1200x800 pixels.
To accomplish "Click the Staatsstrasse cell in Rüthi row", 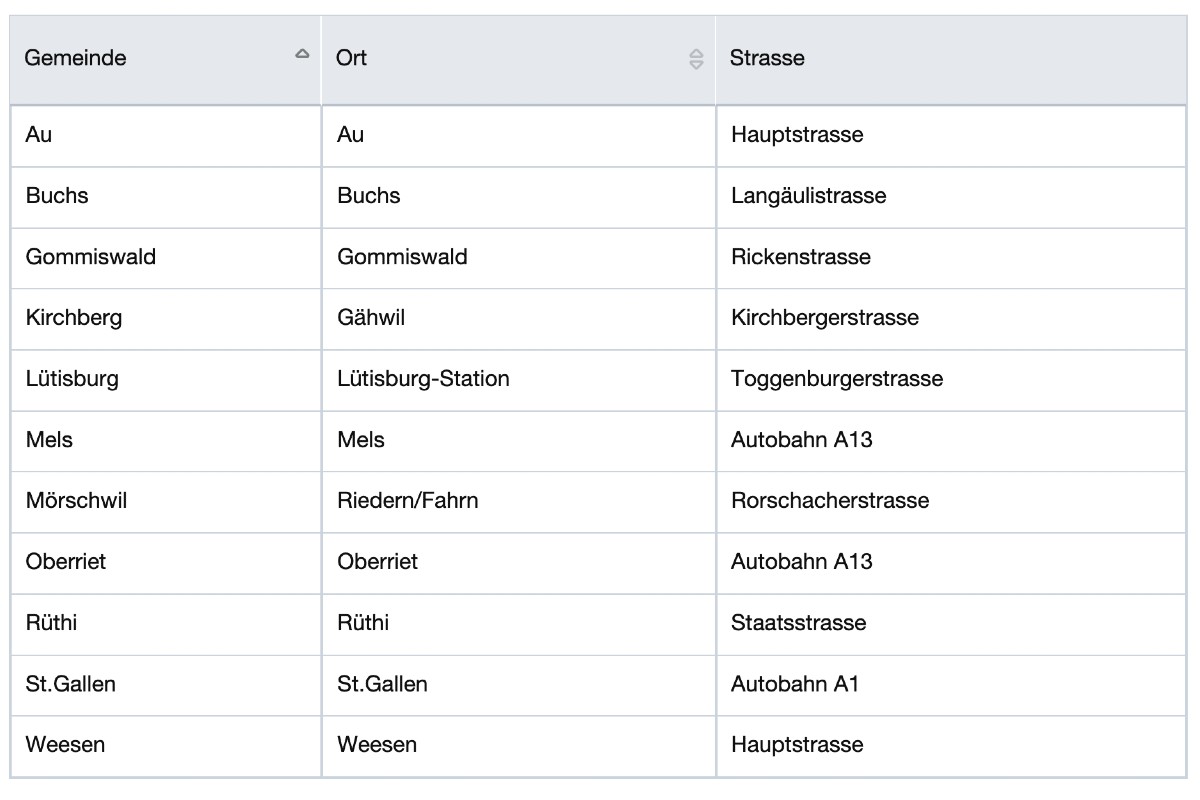I will (798, 623).
